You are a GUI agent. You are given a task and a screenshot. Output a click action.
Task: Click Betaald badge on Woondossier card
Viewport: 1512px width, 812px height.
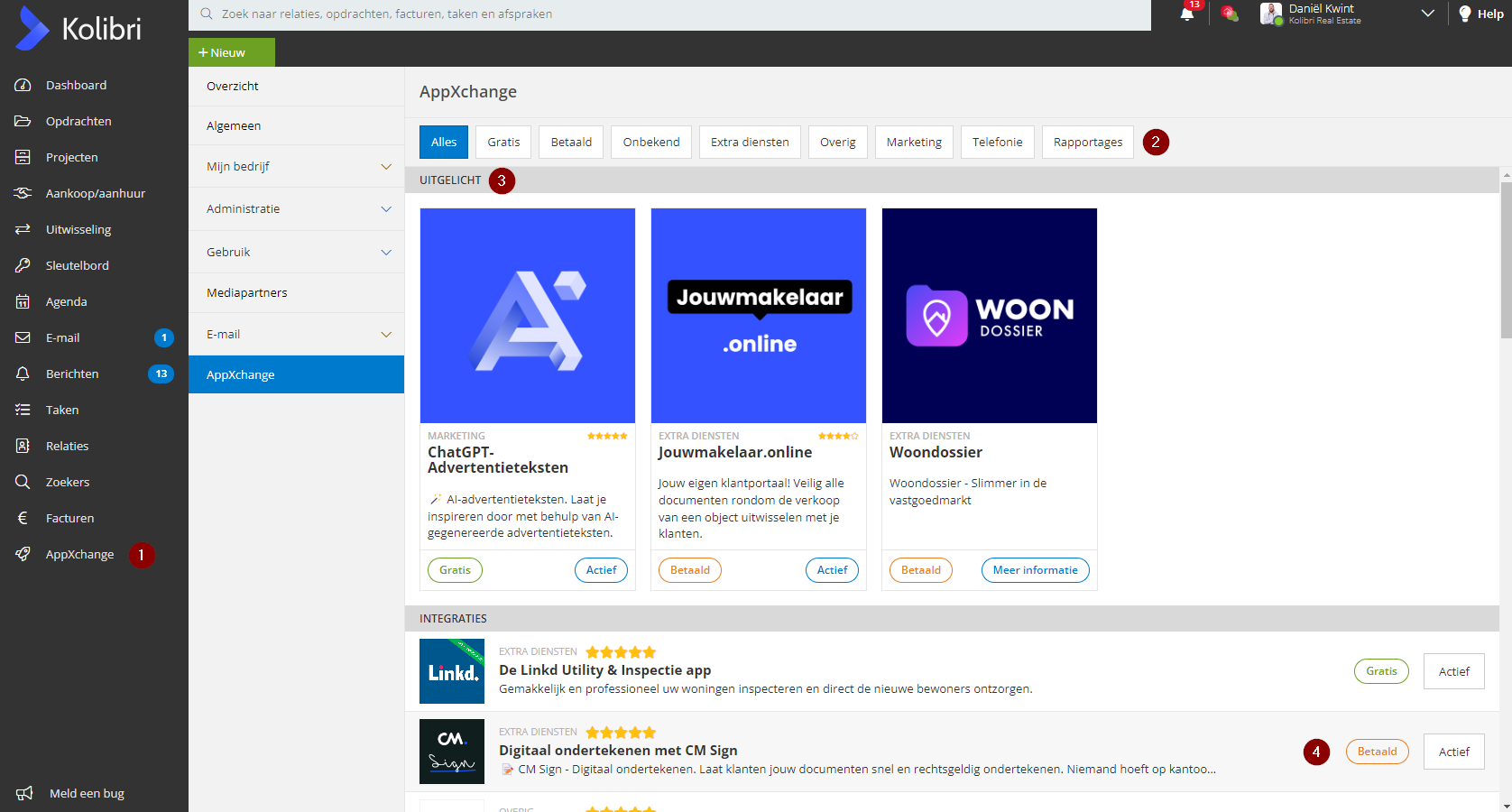(x=921, y=570)
